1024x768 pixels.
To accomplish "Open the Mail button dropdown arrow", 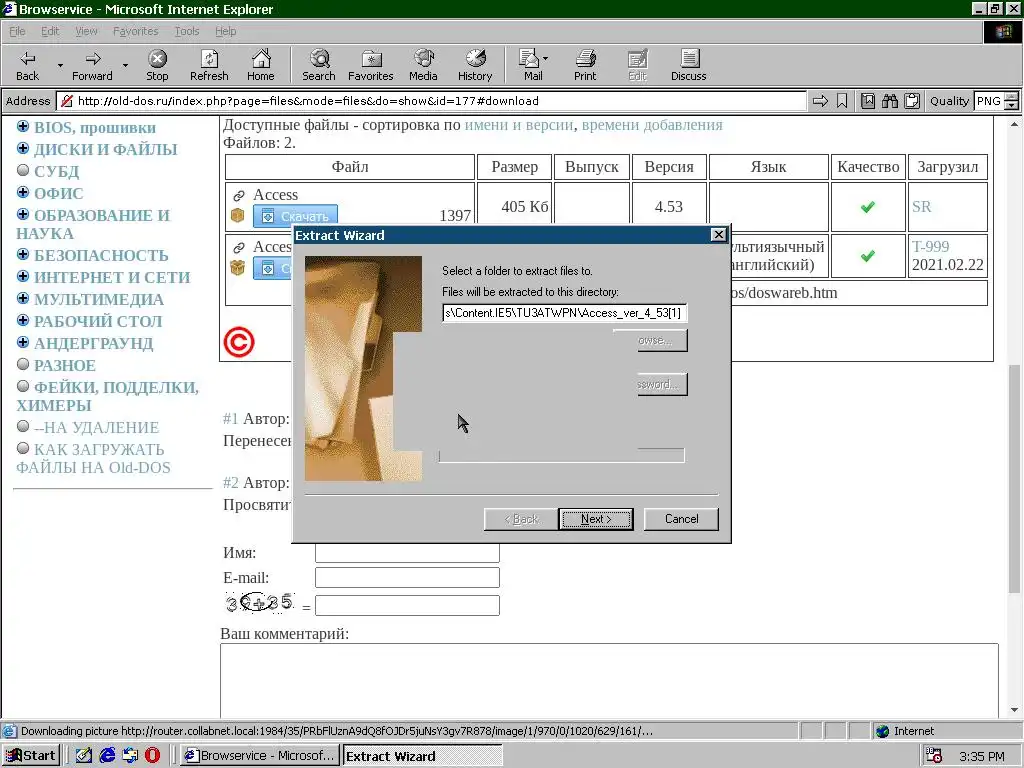I will point(545,59).
